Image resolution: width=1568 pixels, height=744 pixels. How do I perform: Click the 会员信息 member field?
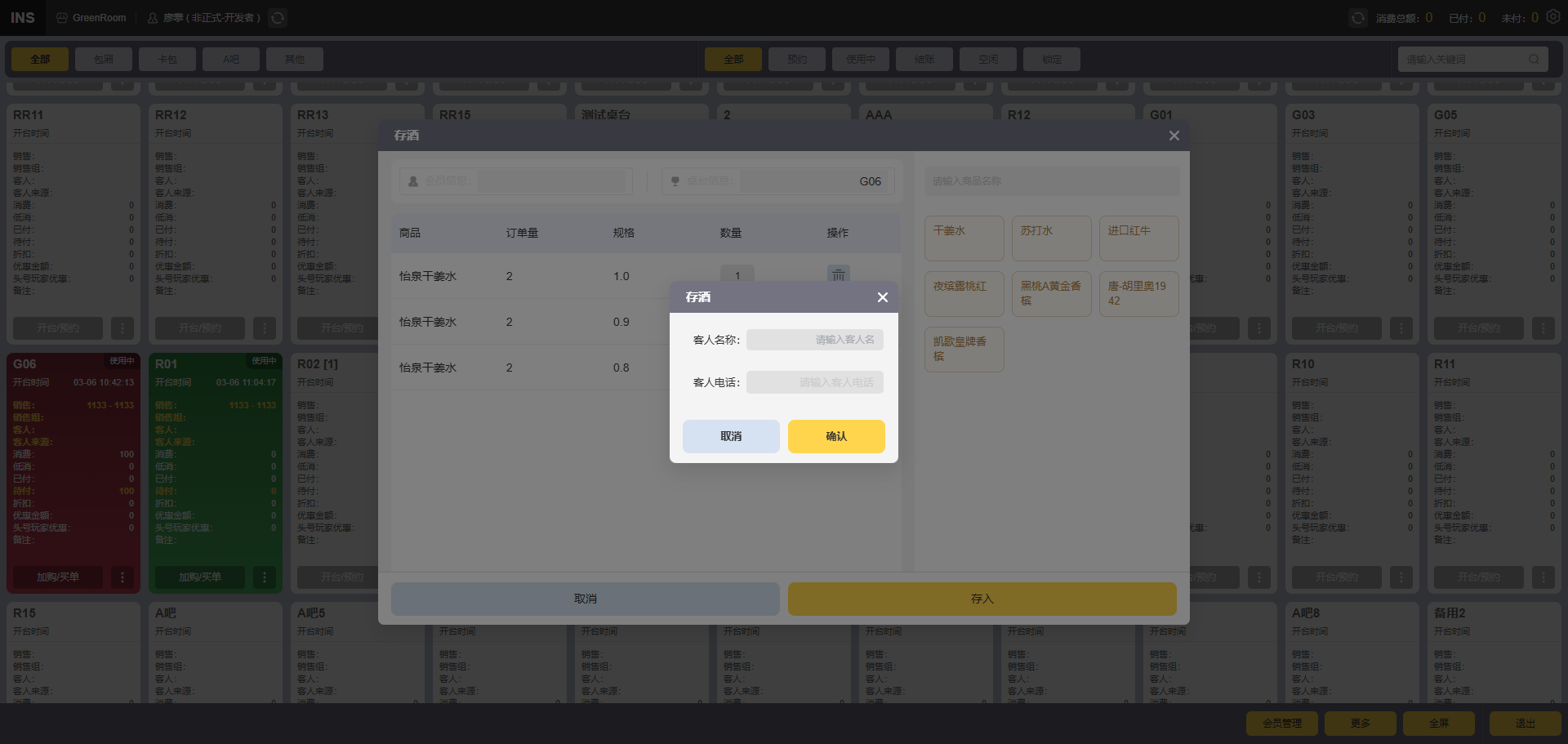pyautogui.click(x=552, y=181)
